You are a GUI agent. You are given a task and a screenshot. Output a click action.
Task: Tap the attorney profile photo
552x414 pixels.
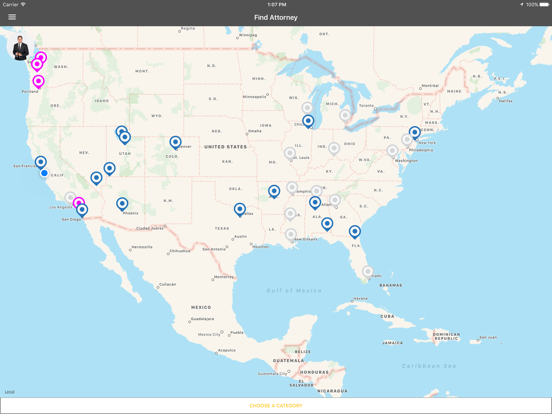point(20,48)
